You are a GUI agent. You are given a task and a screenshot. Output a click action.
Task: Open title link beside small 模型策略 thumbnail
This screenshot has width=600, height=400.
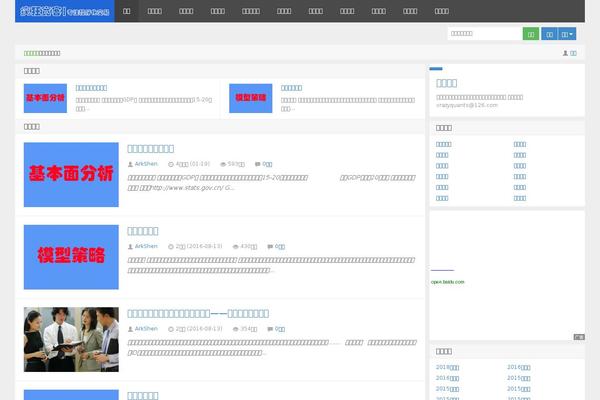pyautogui.click(x=291, y=88)
